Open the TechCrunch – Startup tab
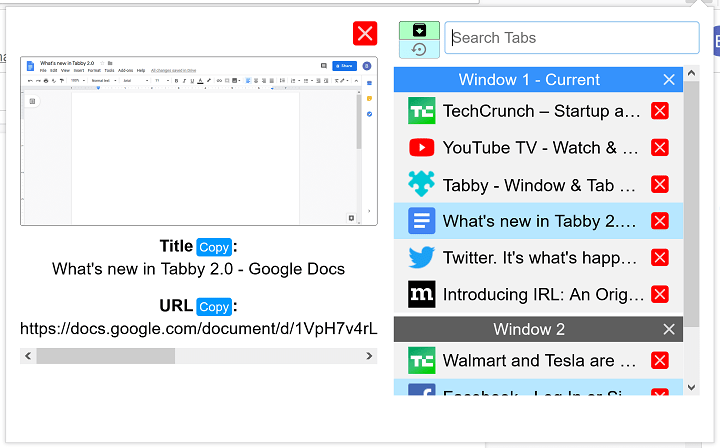The height and width of the screenshot is (448, 720). click(541, 111)
